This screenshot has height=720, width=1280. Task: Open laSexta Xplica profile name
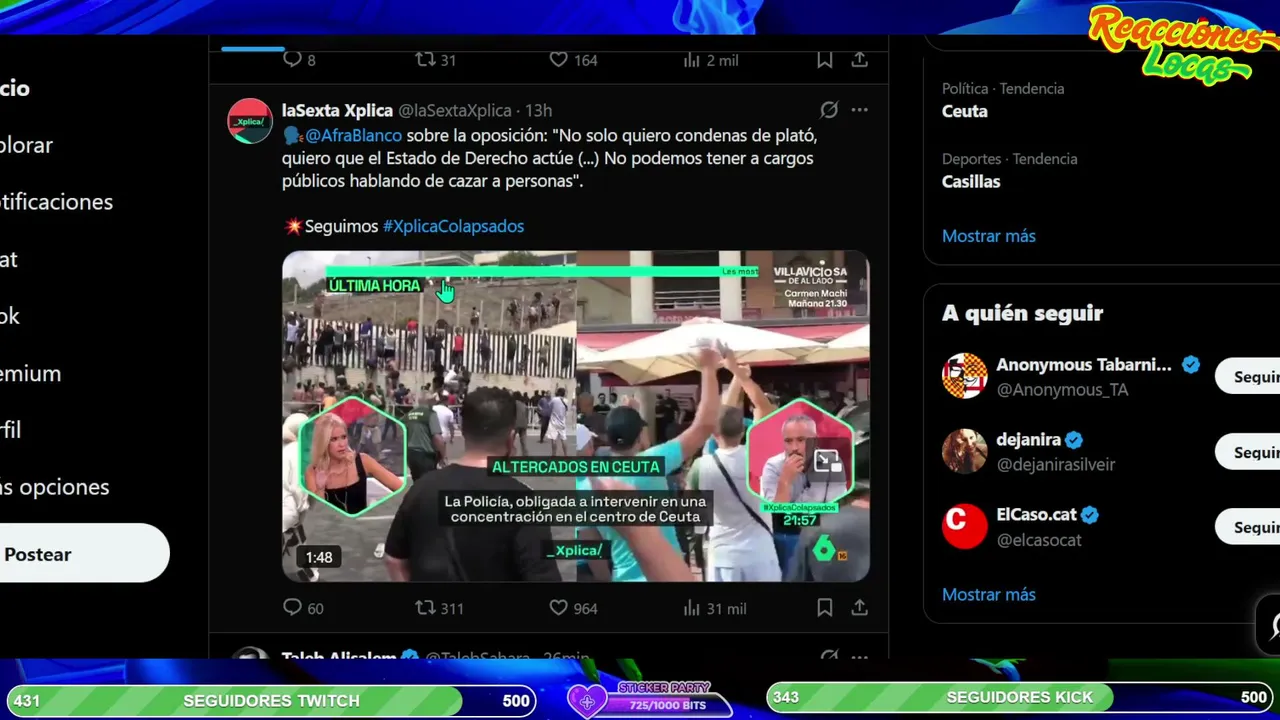337,110
